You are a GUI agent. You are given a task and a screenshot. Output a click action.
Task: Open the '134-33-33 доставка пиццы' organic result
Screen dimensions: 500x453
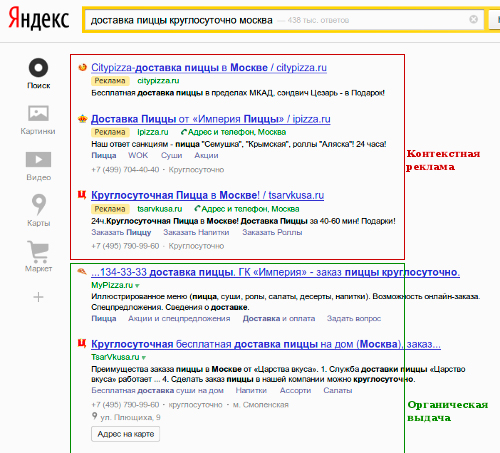tap(275, 272)
